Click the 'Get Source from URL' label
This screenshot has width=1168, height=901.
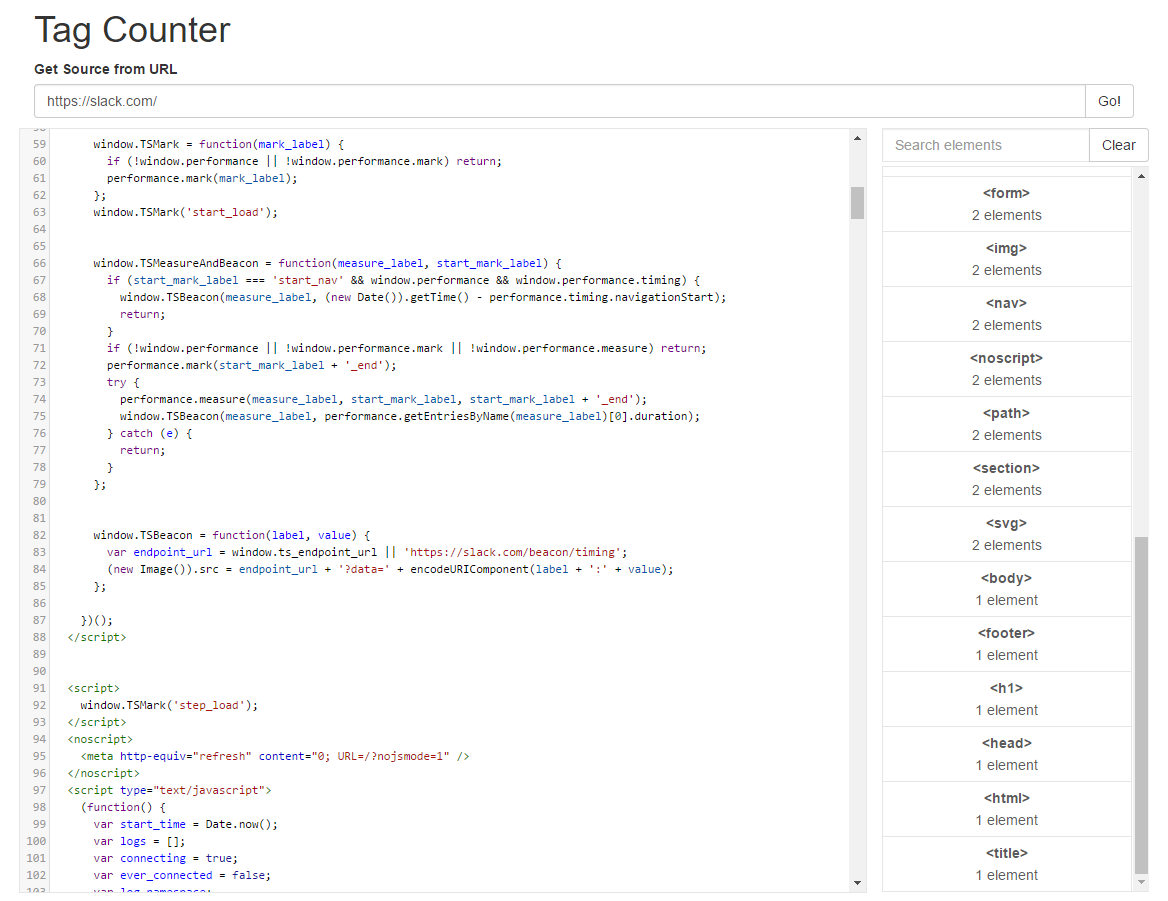click(x=106, y=69)
